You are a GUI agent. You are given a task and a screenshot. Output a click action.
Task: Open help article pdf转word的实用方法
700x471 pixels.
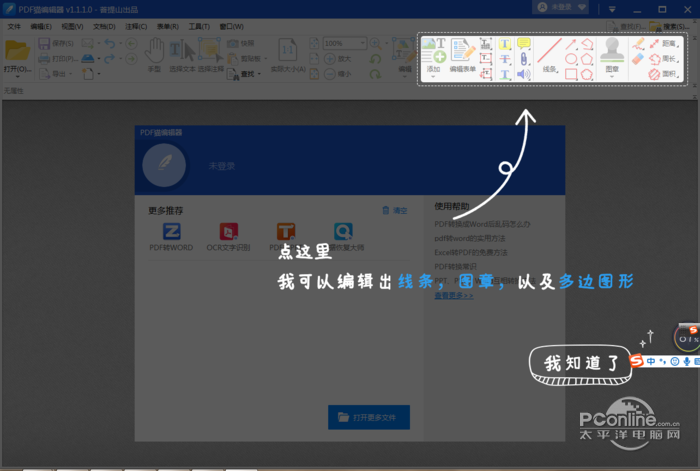tap(470, 238)
